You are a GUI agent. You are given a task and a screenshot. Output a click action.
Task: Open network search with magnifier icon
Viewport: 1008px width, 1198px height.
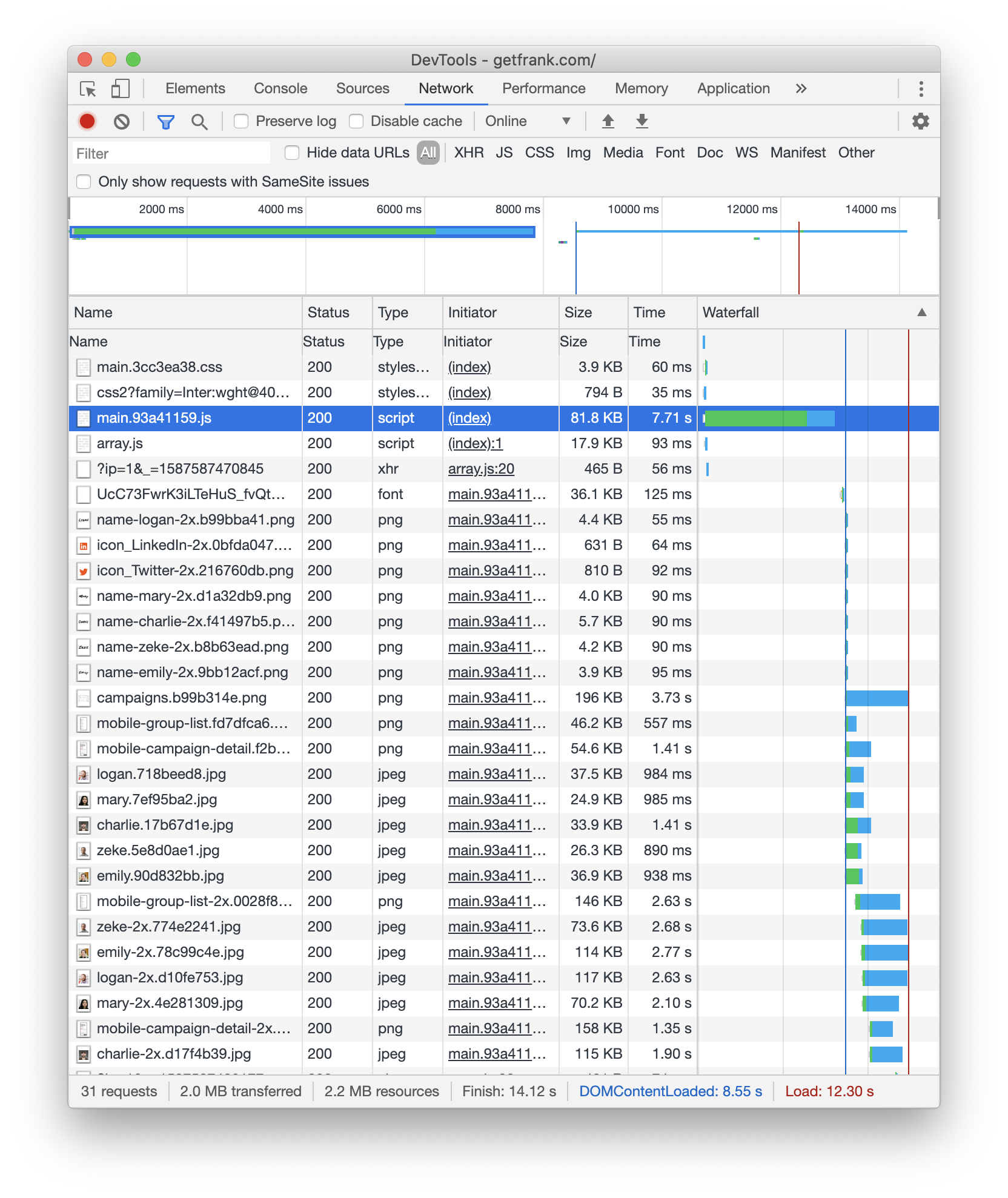point(199,122)
